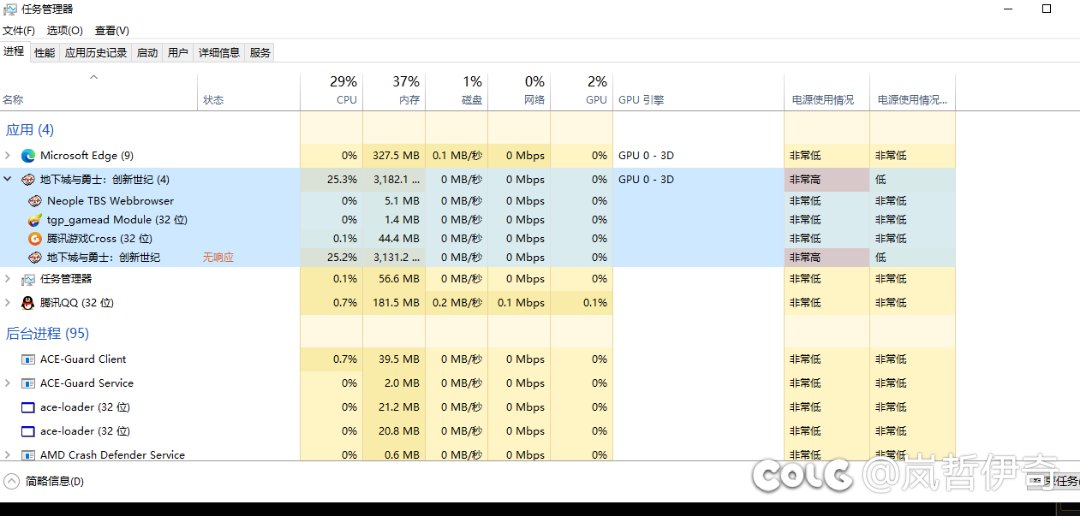Toggle 简略信息 to show fewer details
1080x516 pixels.
tap(45, 481)
